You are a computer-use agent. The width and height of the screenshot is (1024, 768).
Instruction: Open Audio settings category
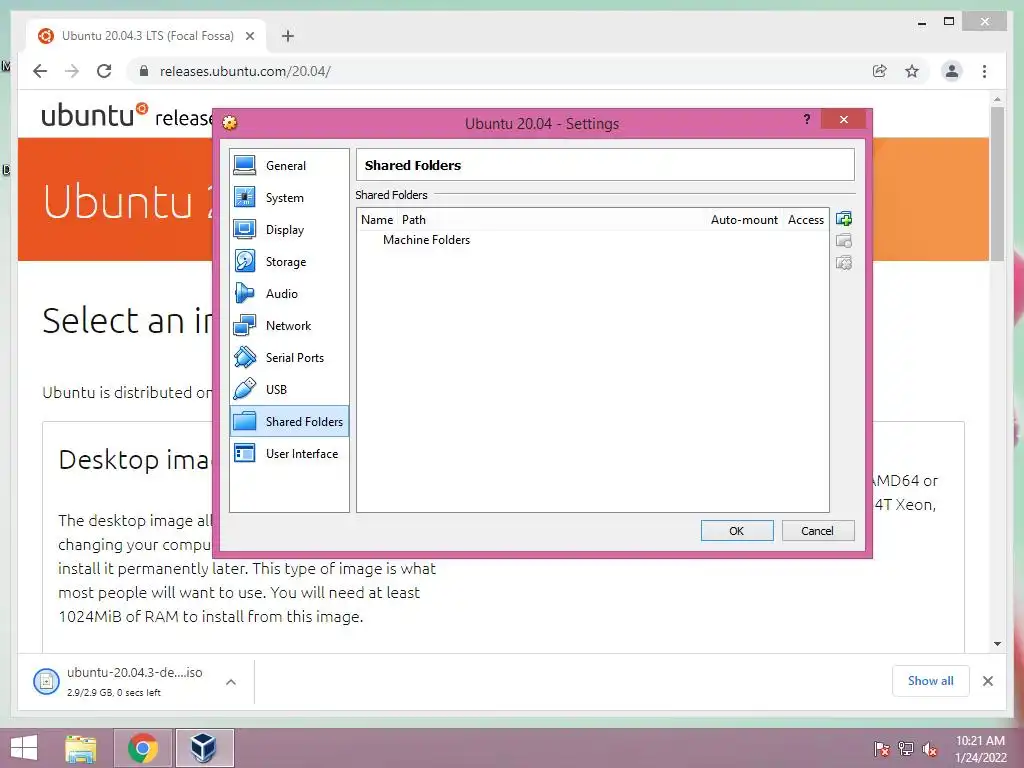point(289,294)
